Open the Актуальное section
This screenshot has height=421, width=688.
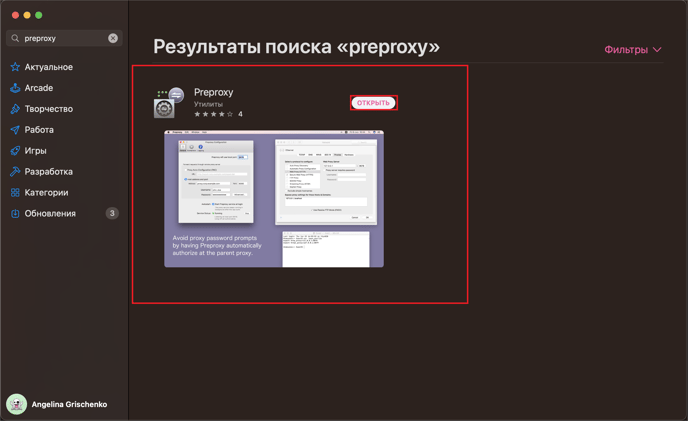click(49, 67)
